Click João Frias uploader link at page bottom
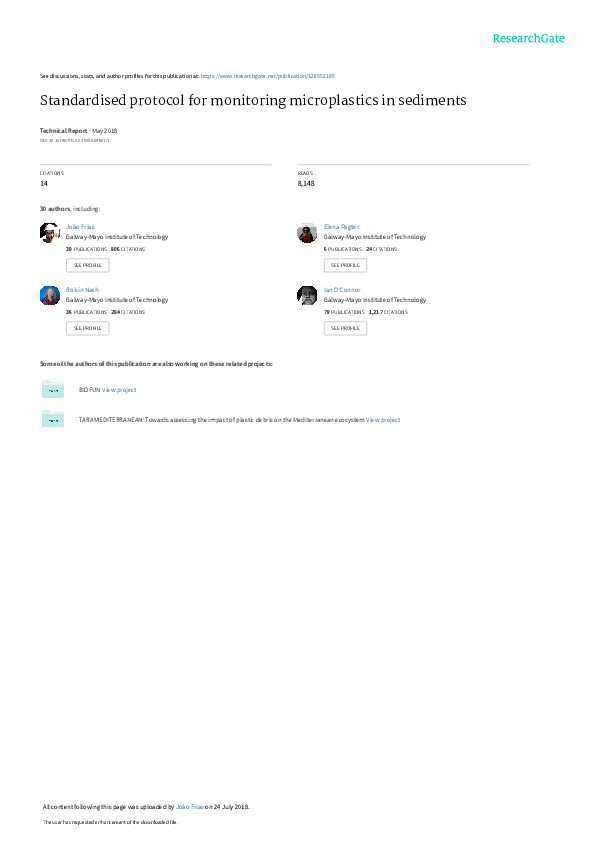Image resolution: width=595 pixels, height=841 pixels. (190, 807)
